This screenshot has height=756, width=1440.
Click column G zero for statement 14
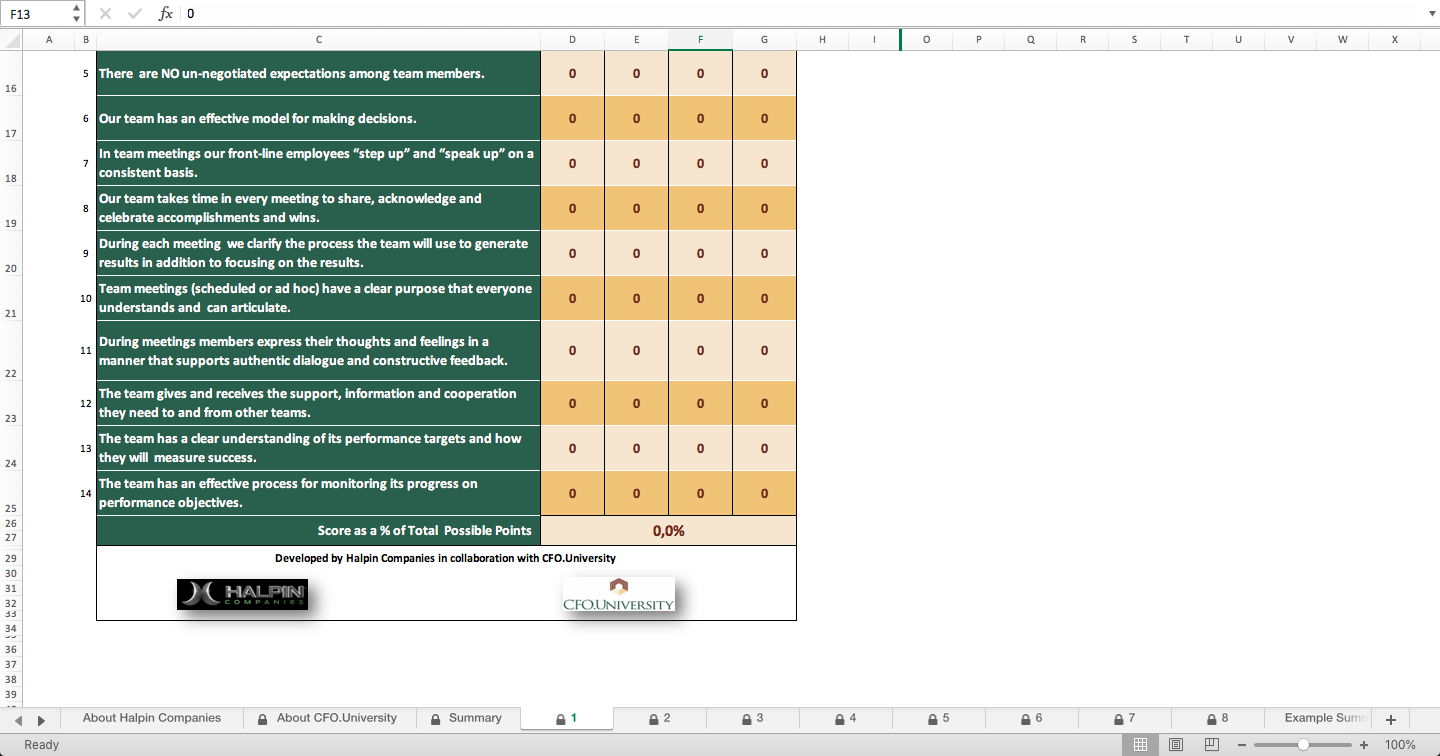click(764, 493)
